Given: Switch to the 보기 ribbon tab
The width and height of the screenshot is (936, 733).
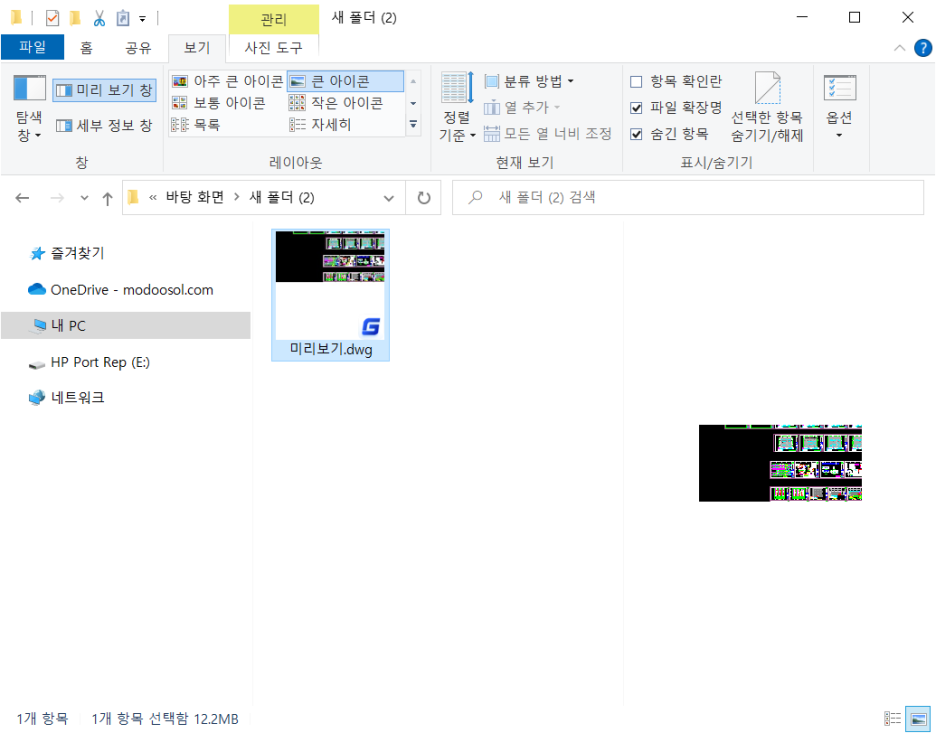Looking at the screenshot, I should pyautogui.click(x=197, y=47).
